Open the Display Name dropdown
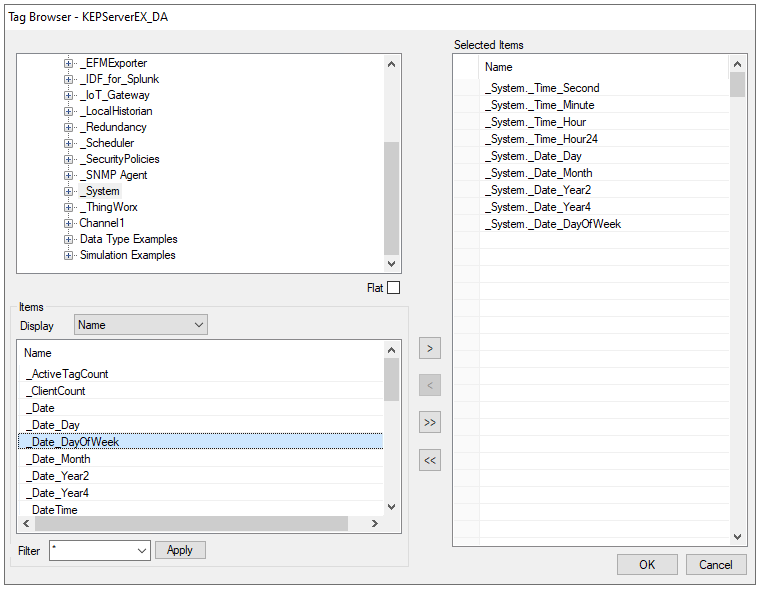759x591 pixels. click(141, 325)
